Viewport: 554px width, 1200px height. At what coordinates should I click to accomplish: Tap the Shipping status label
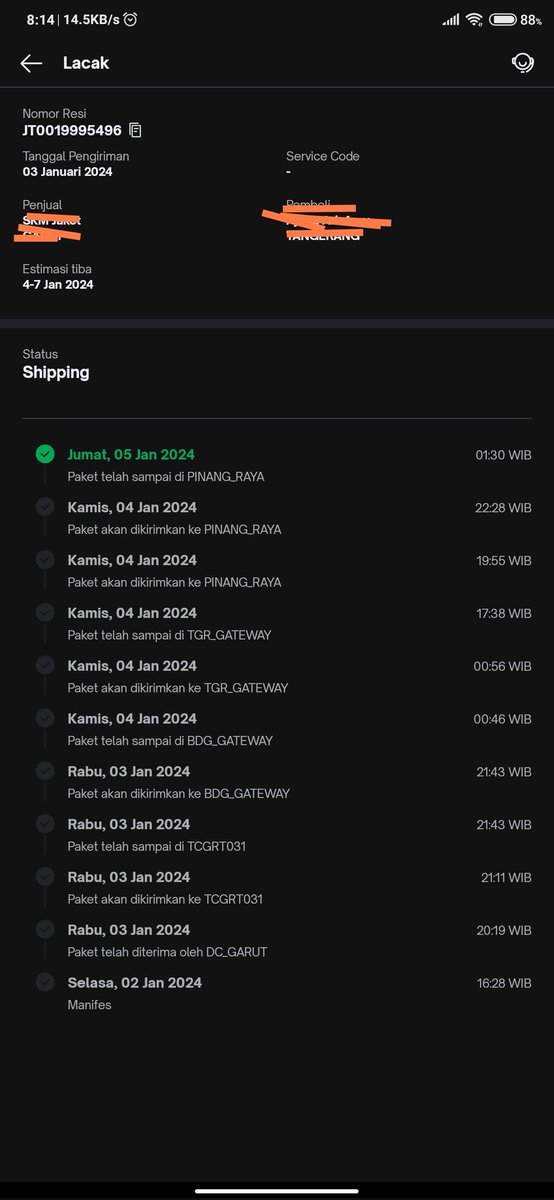pos(56,372)
